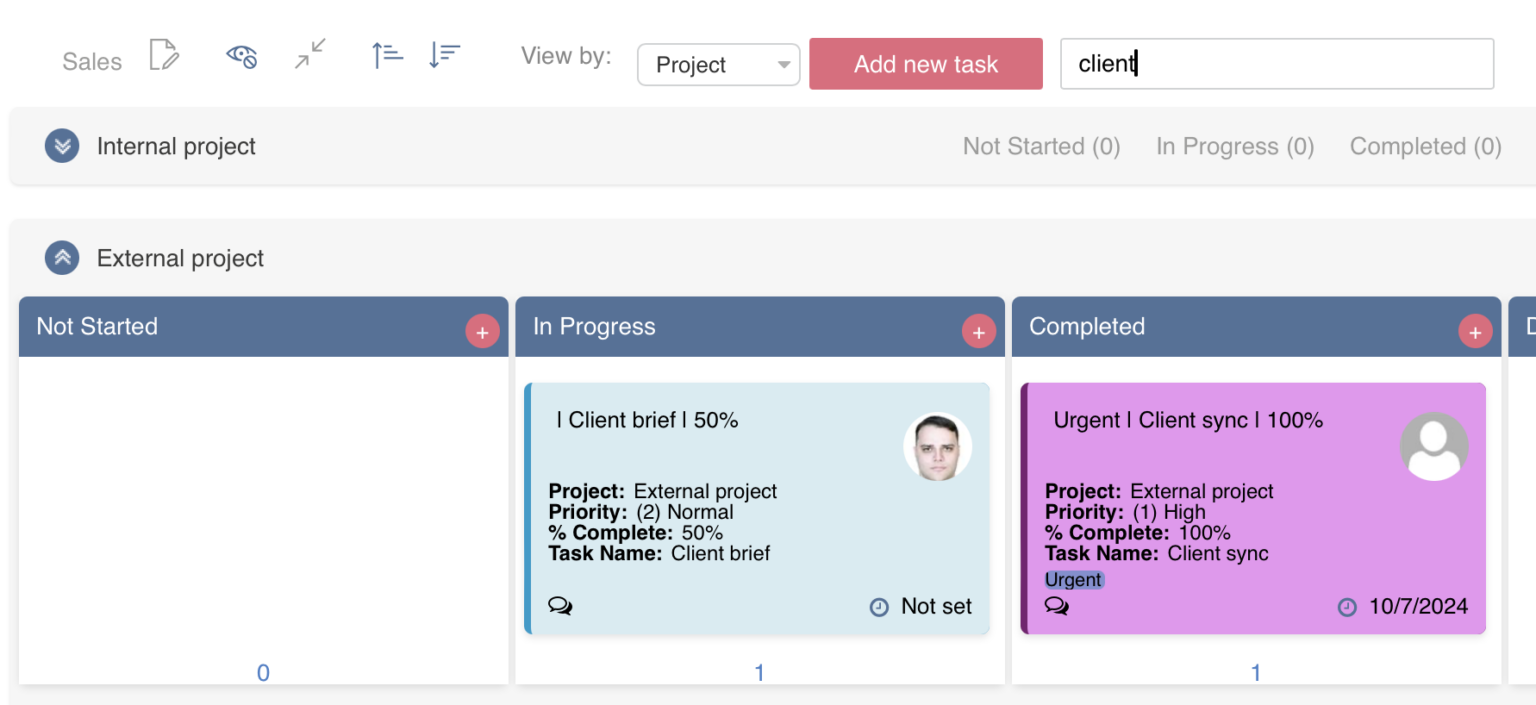Sort tasks in descending order

(x=444, y=54)
